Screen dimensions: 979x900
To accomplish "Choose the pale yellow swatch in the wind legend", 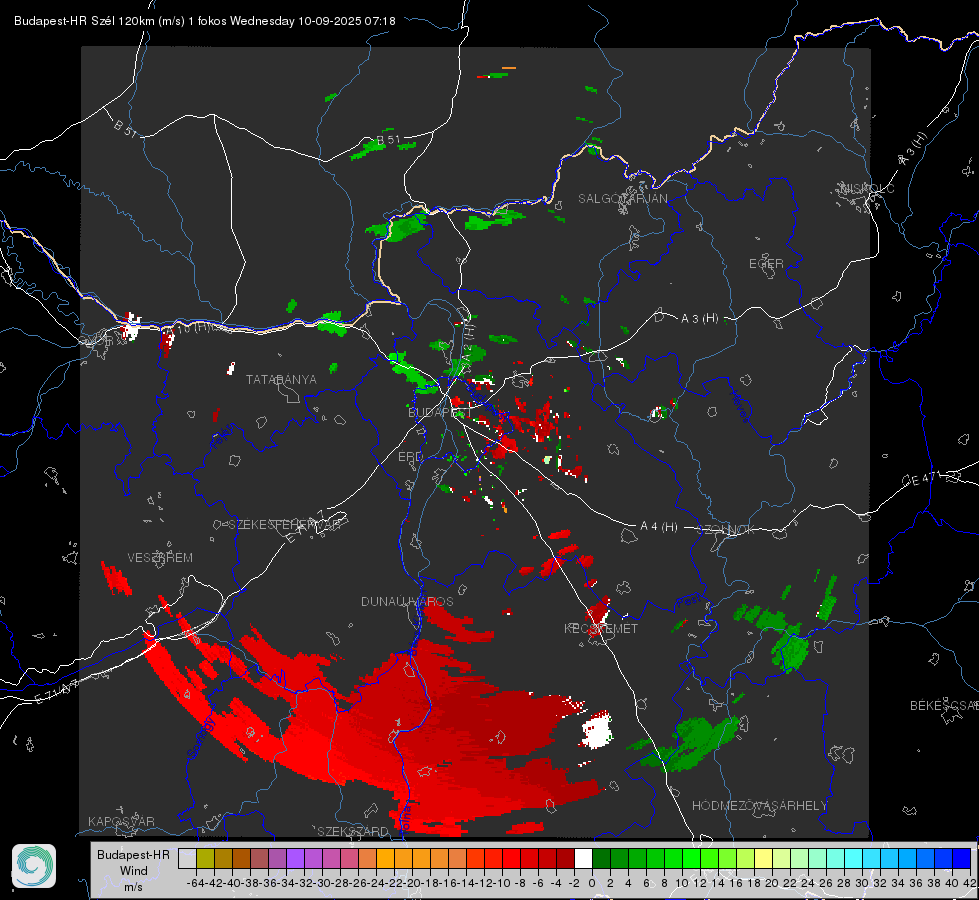I will click(x=763, y=858).
